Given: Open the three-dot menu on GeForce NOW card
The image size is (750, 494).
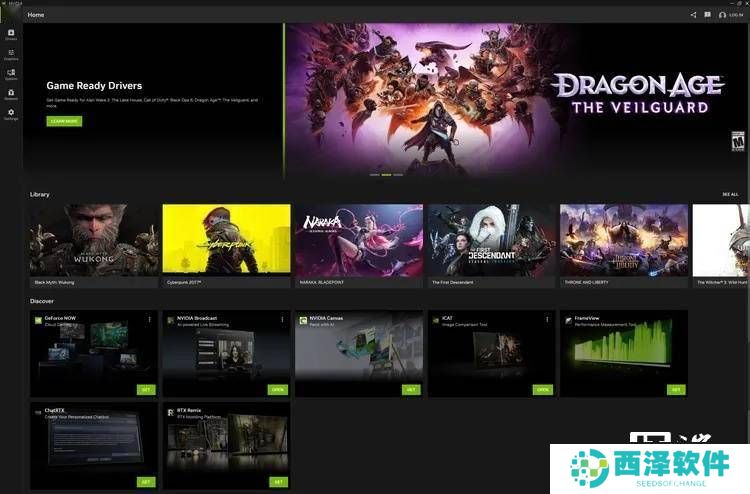Looking at the screenshot, I should coord(150,319).
